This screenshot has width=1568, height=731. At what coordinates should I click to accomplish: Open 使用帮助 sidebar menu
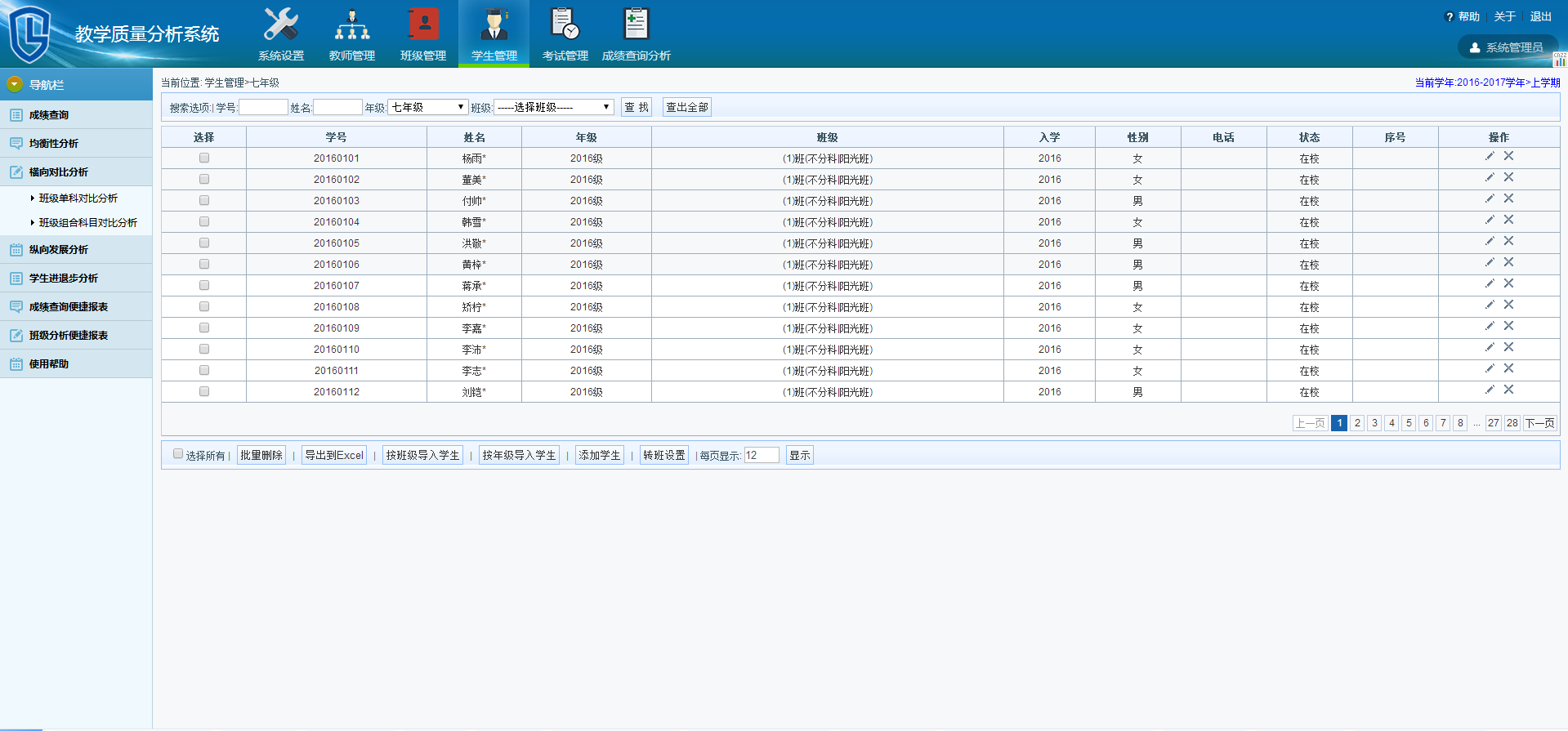coord(76,363)
